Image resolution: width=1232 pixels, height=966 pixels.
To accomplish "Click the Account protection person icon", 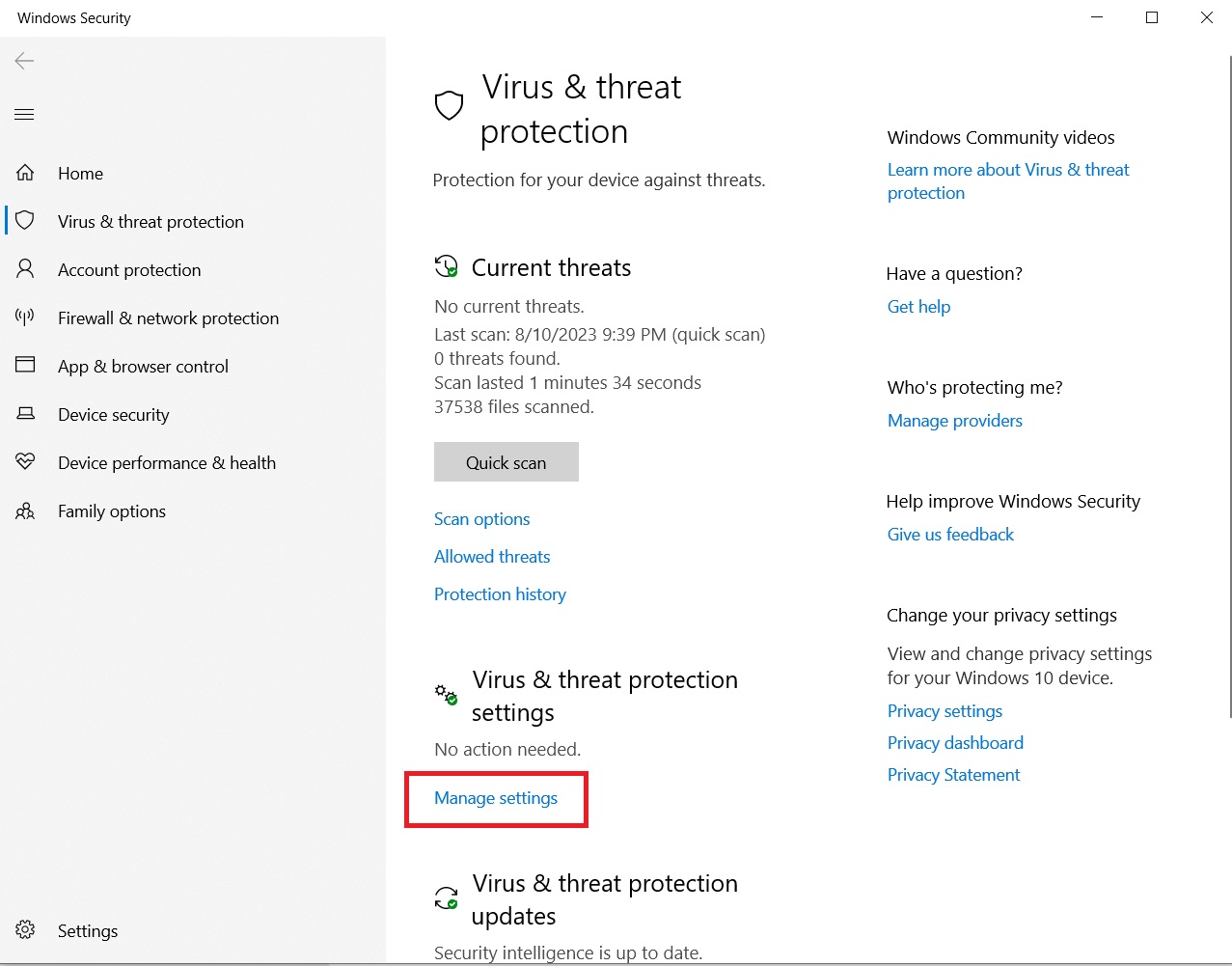I will tap(25, 269).
